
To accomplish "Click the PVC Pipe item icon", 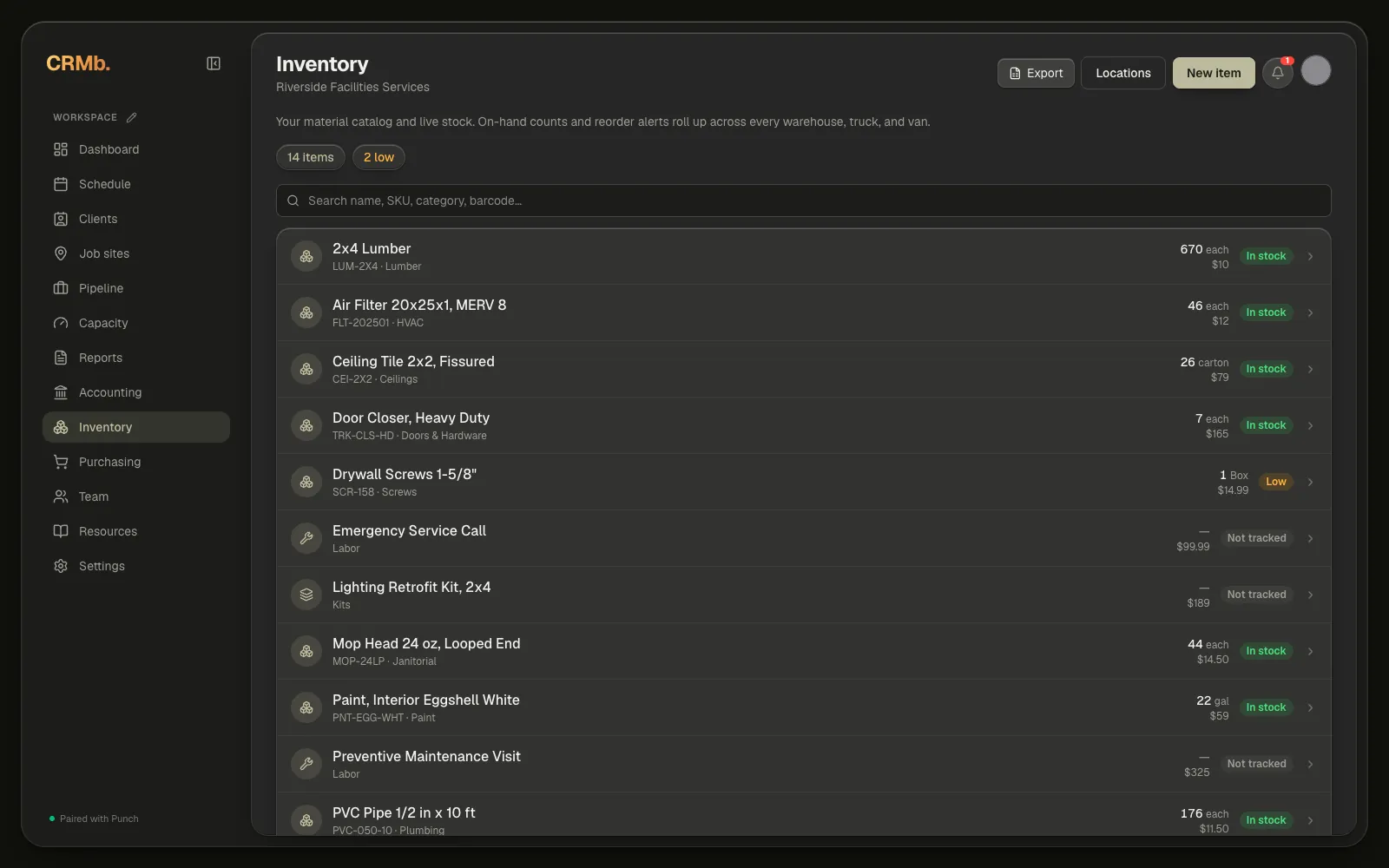I will coord(306,820).
